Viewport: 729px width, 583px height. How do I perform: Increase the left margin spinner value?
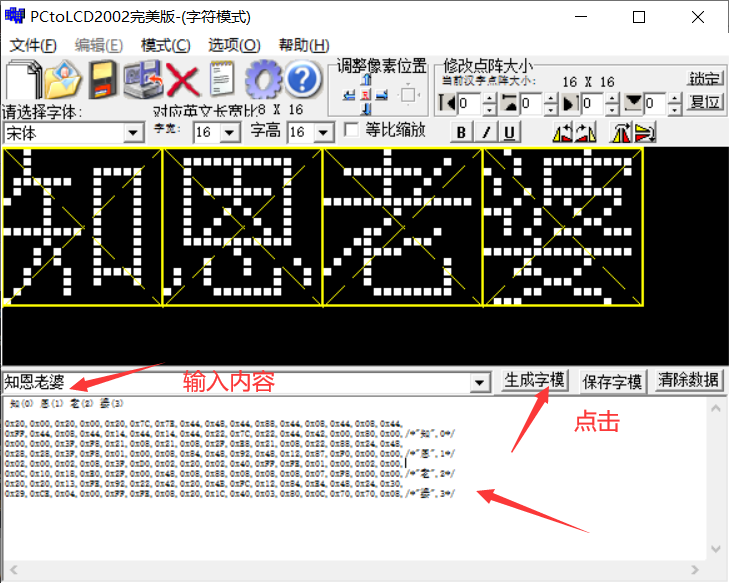[489, 98]
